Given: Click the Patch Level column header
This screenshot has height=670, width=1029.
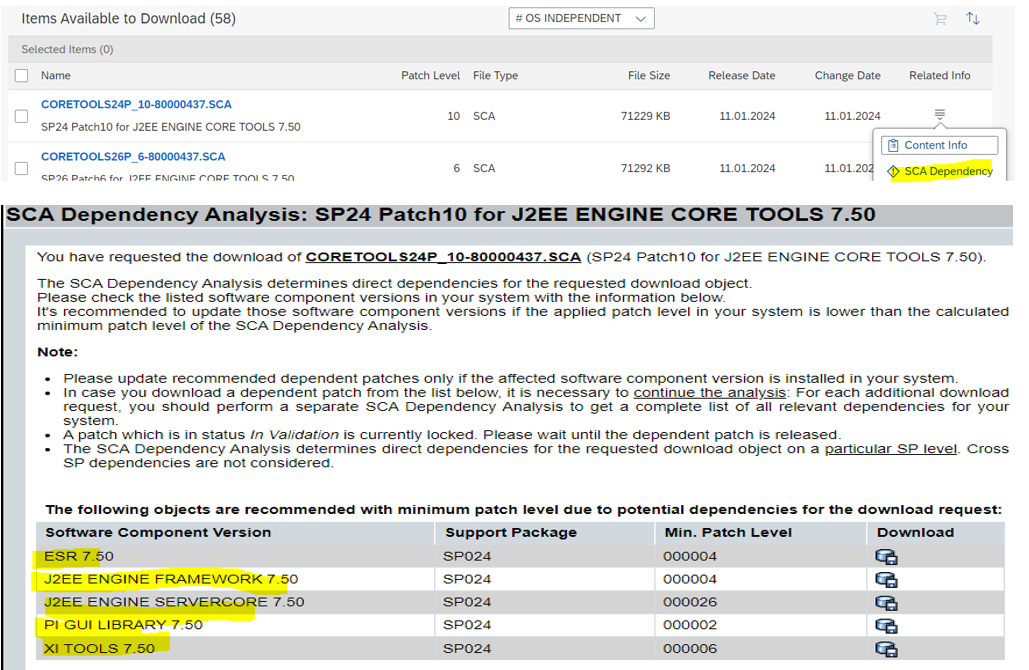Looking at the screenshot, I should (430, 76).
